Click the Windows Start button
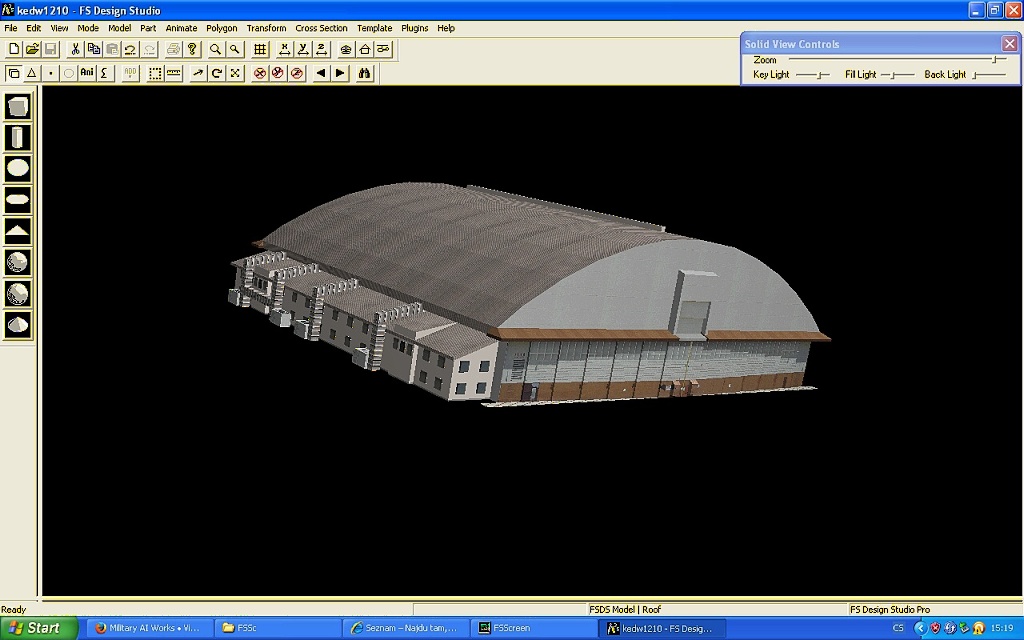 [36, 628]
